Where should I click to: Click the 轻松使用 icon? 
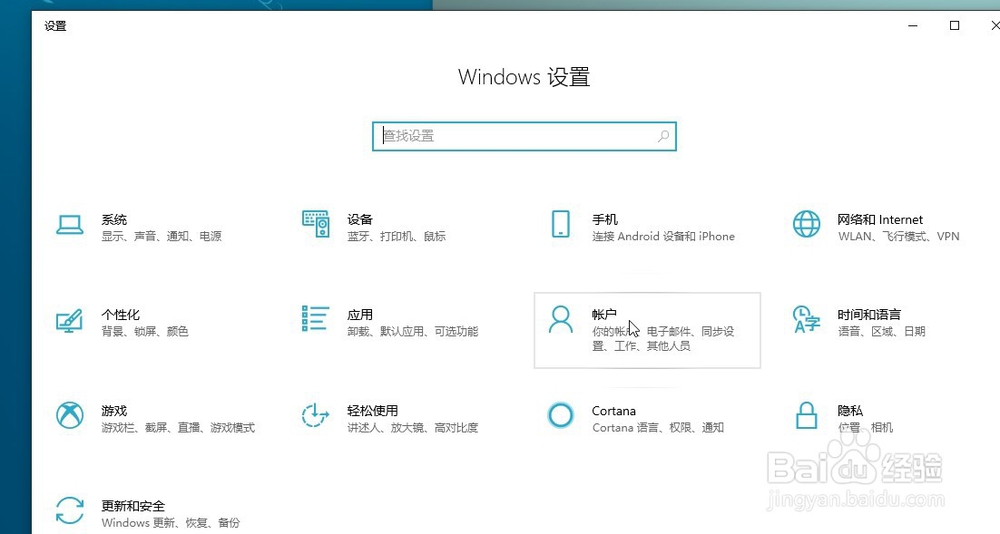pos(315,415)
